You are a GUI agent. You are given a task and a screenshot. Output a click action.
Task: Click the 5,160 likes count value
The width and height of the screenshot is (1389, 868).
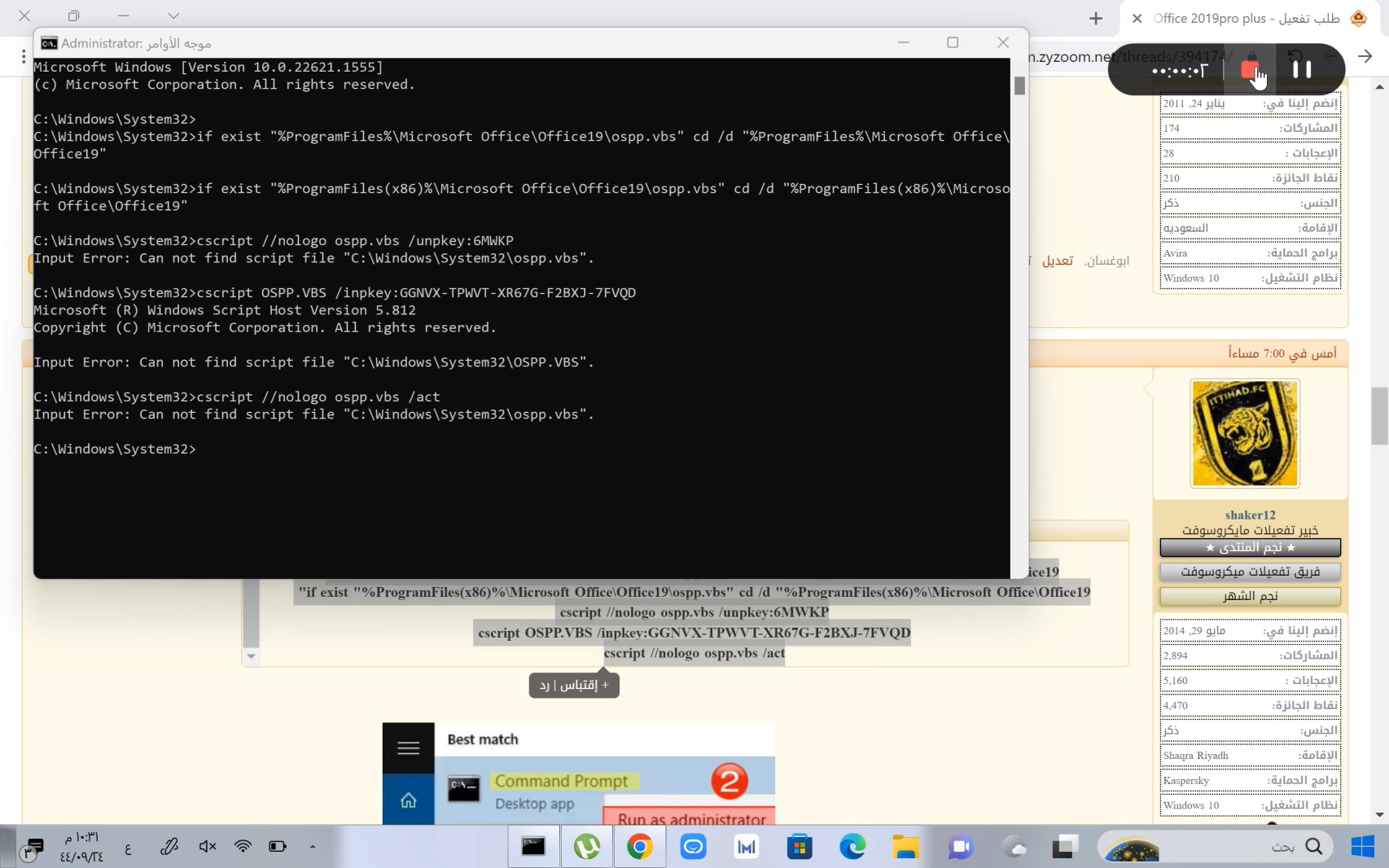(1176, 681)
